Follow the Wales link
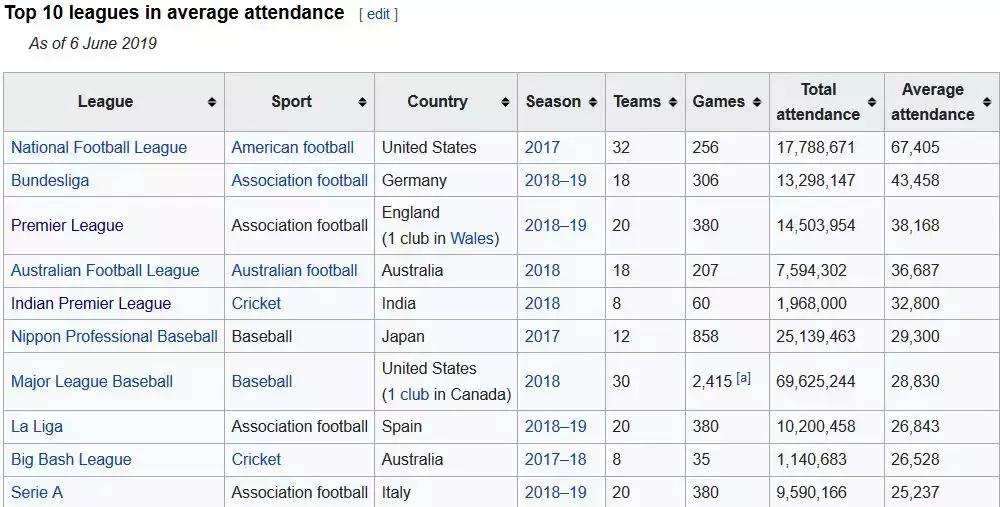The height and width of the screenshot is (507, 1000). click(472, 238)
